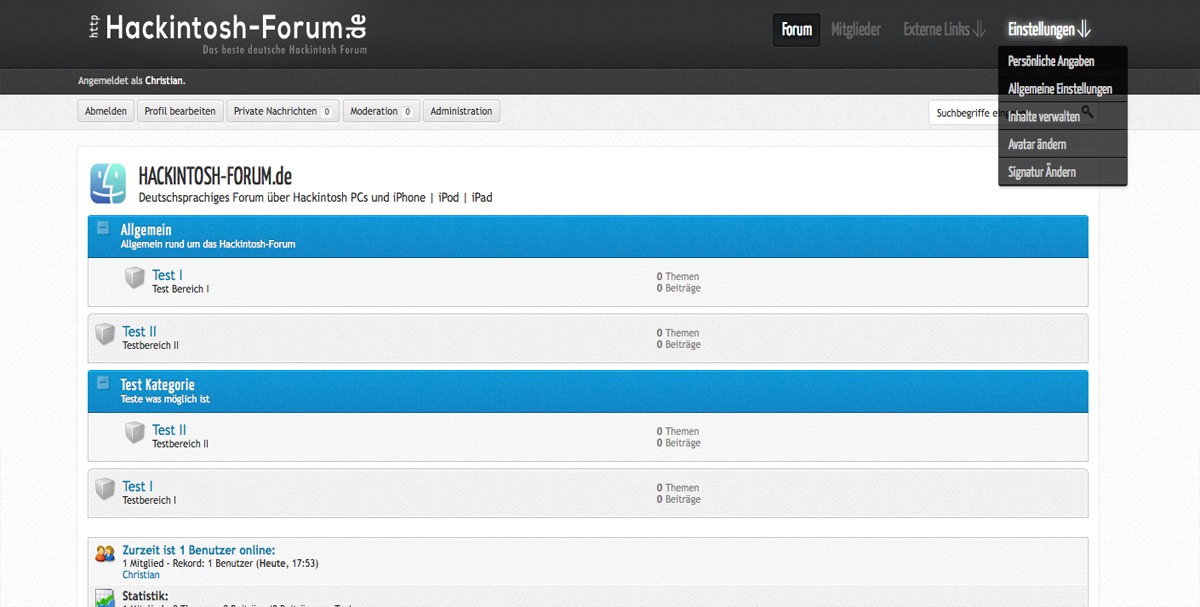Click the Test Kategorie title

(158, 384)
